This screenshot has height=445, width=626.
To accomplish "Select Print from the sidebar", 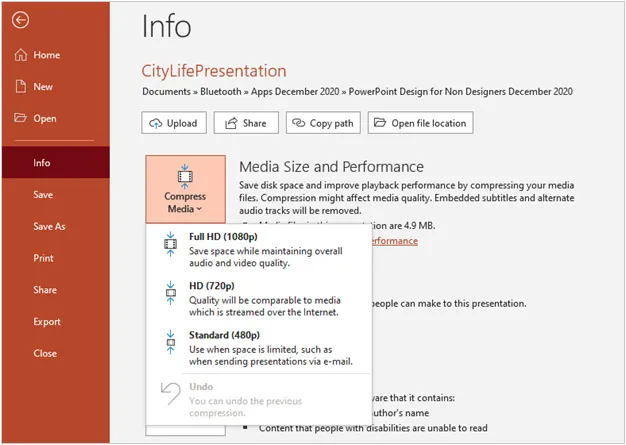I will coord(56,258).
